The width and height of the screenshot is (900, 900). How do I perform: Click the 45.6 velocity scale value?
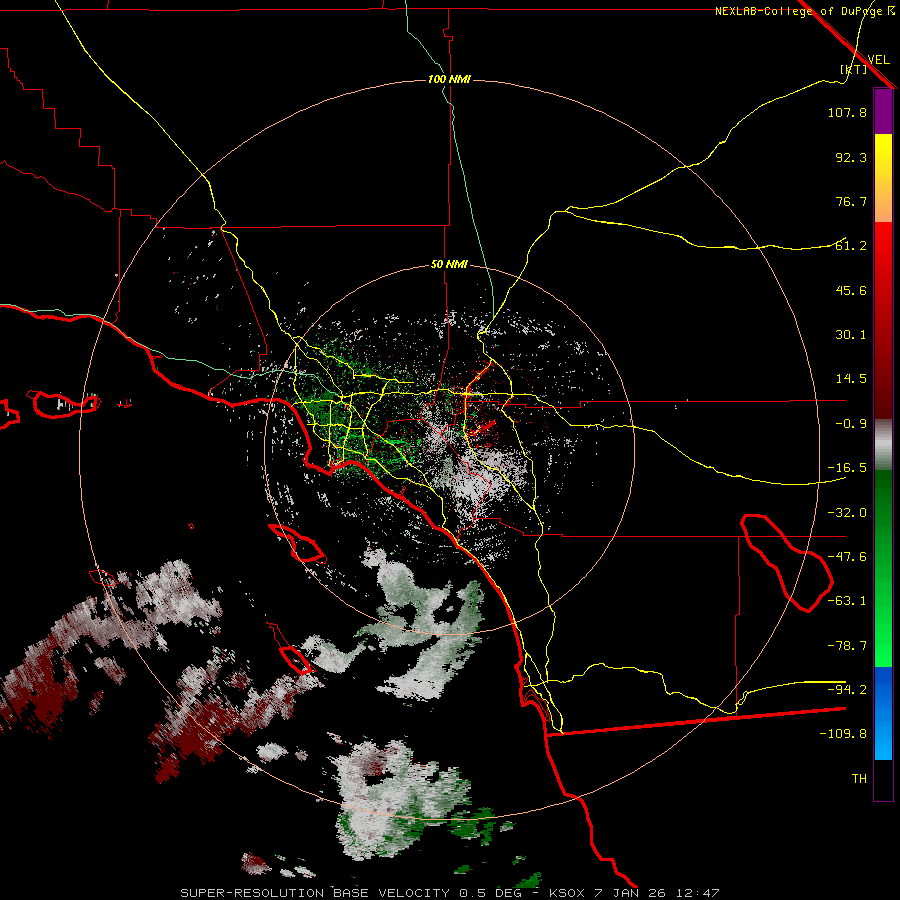[x=851, y=290]
